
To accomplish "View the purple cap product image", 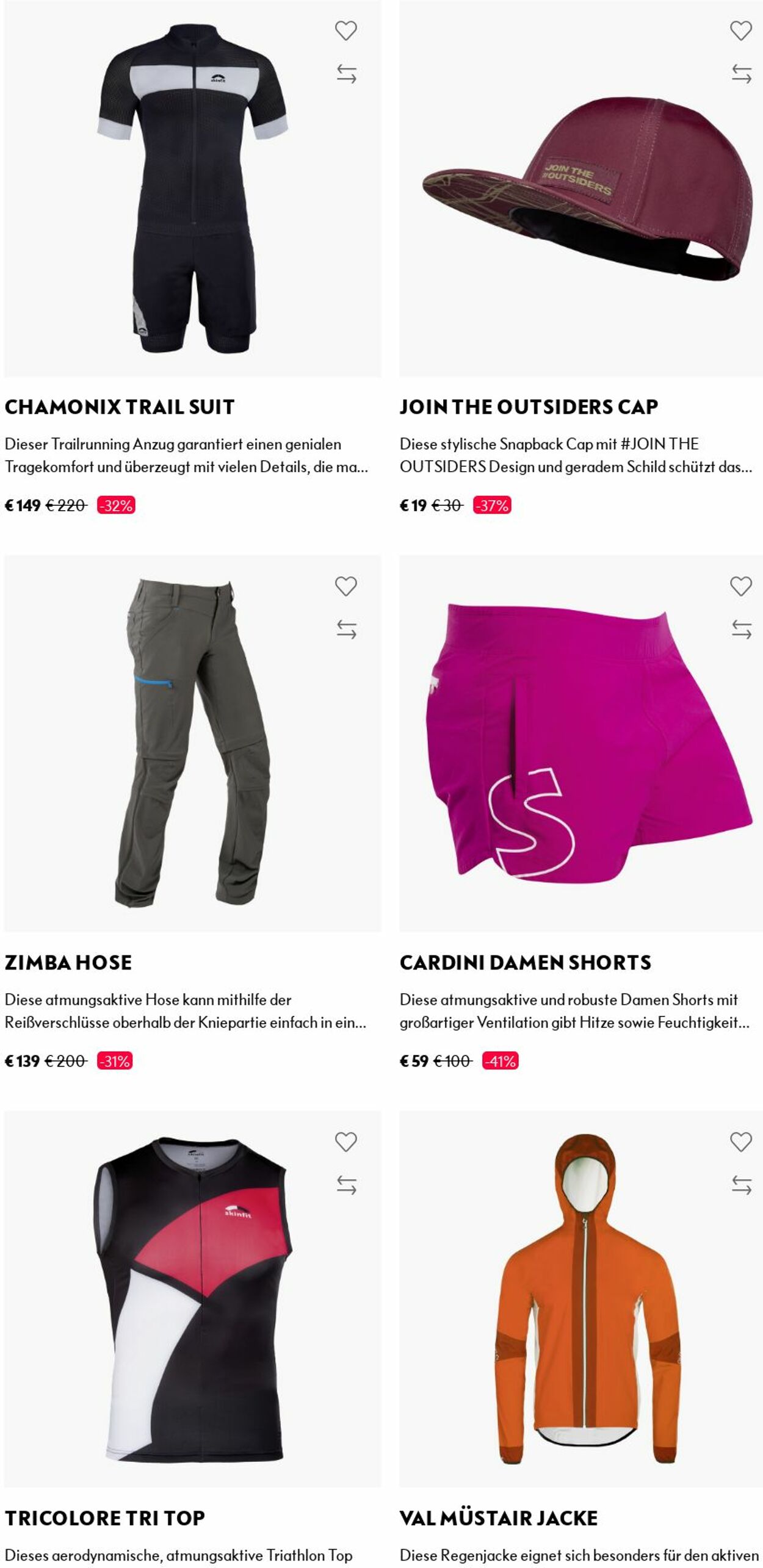I will tap(580, 189).
